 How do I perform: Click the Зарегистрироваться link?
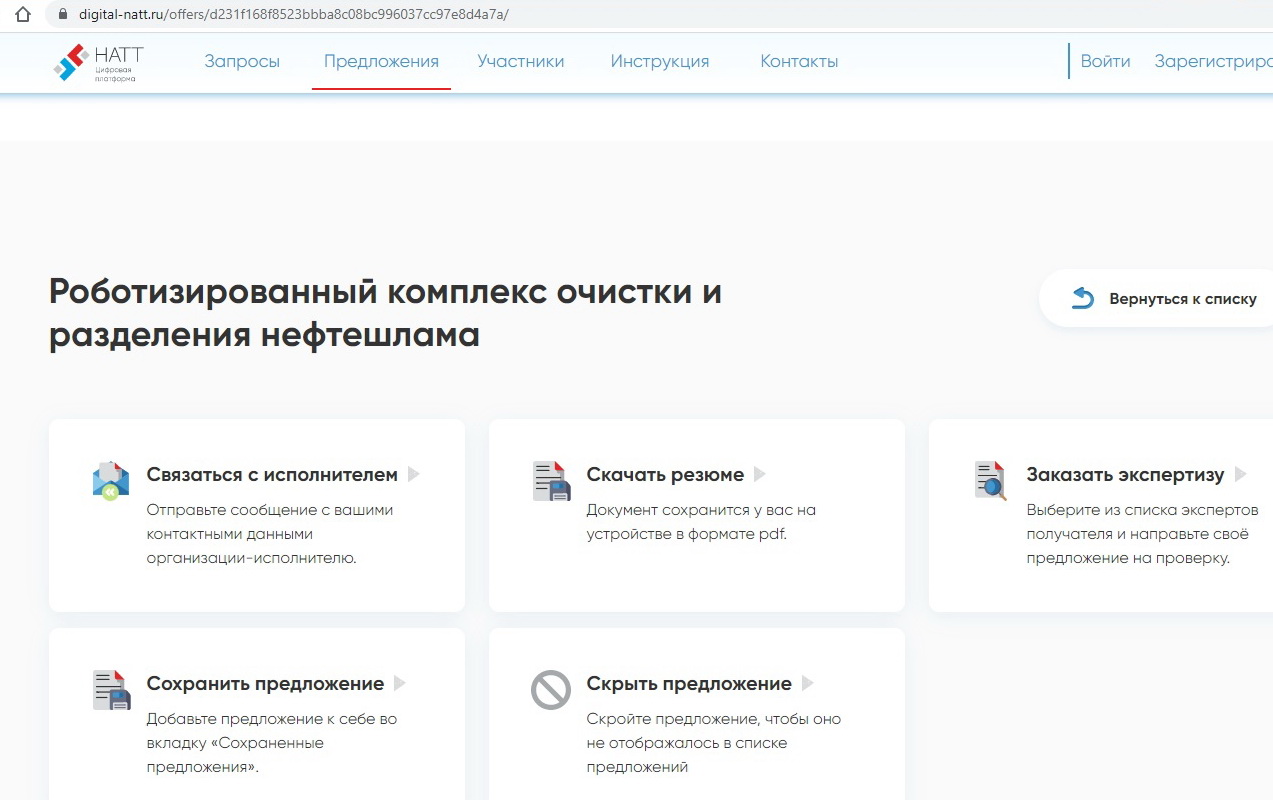coord(1213,61)
